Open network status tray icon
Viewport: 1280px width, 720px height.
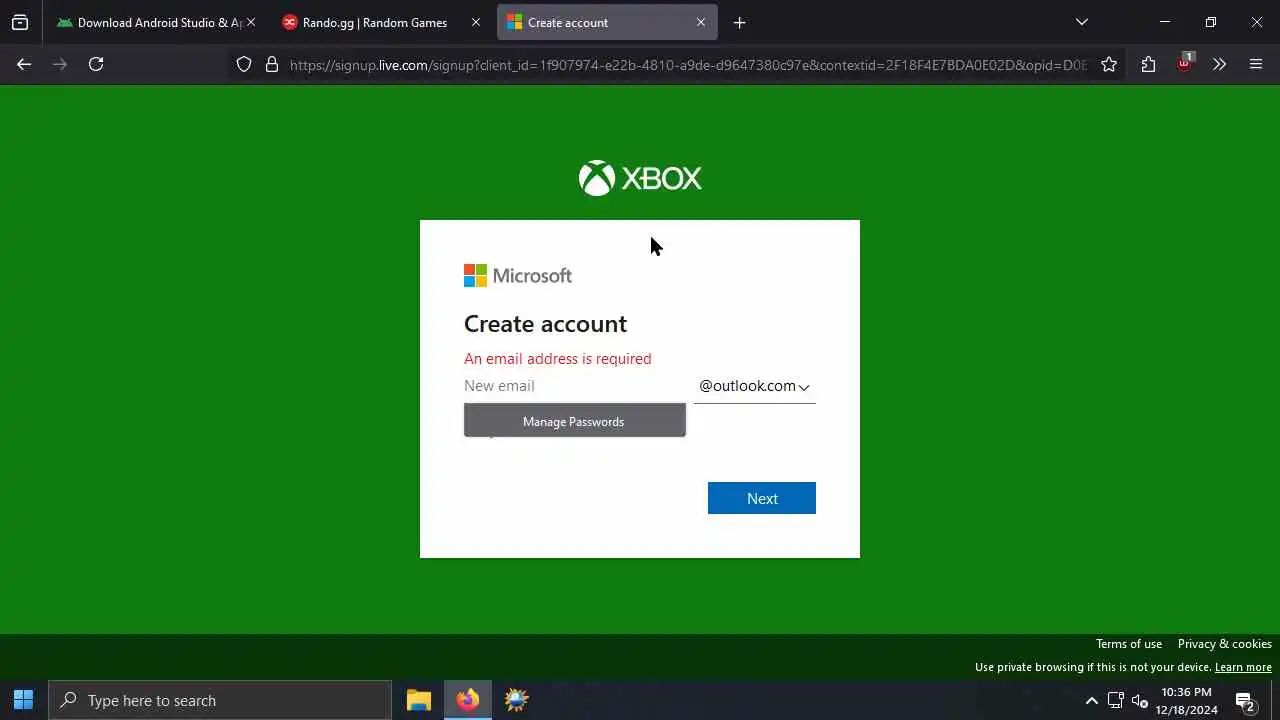pos(1116,701)
